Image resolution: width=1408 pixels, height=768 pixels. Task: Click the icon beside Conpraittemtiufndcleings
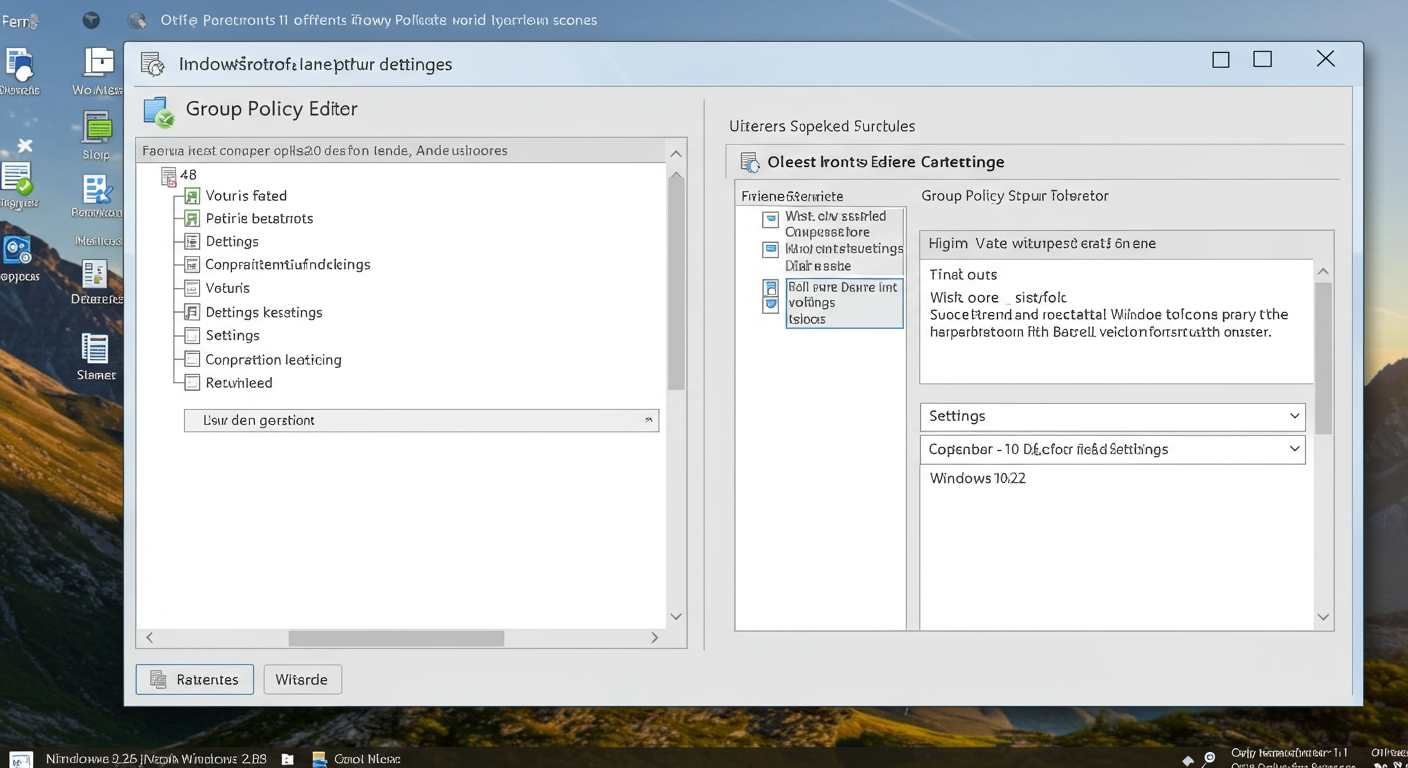click(x=192, y=265)
